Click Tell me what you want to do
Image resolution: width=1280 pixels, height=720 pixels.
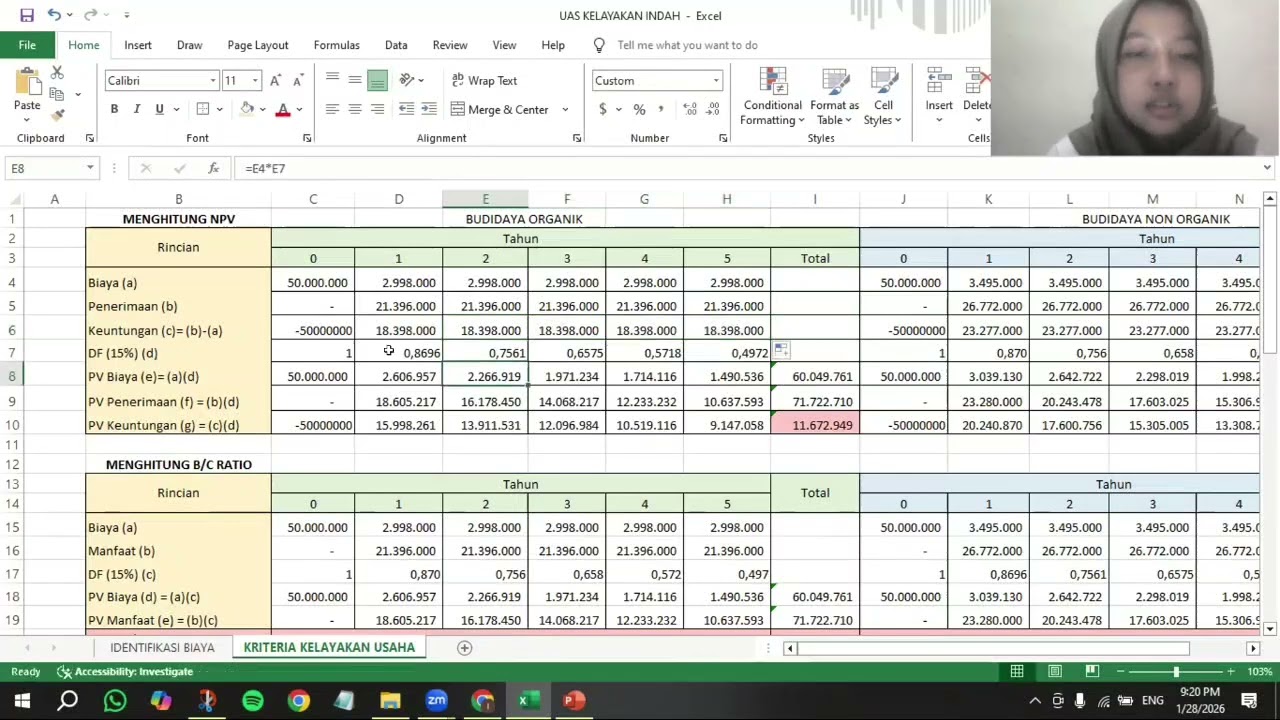point(687,45)
